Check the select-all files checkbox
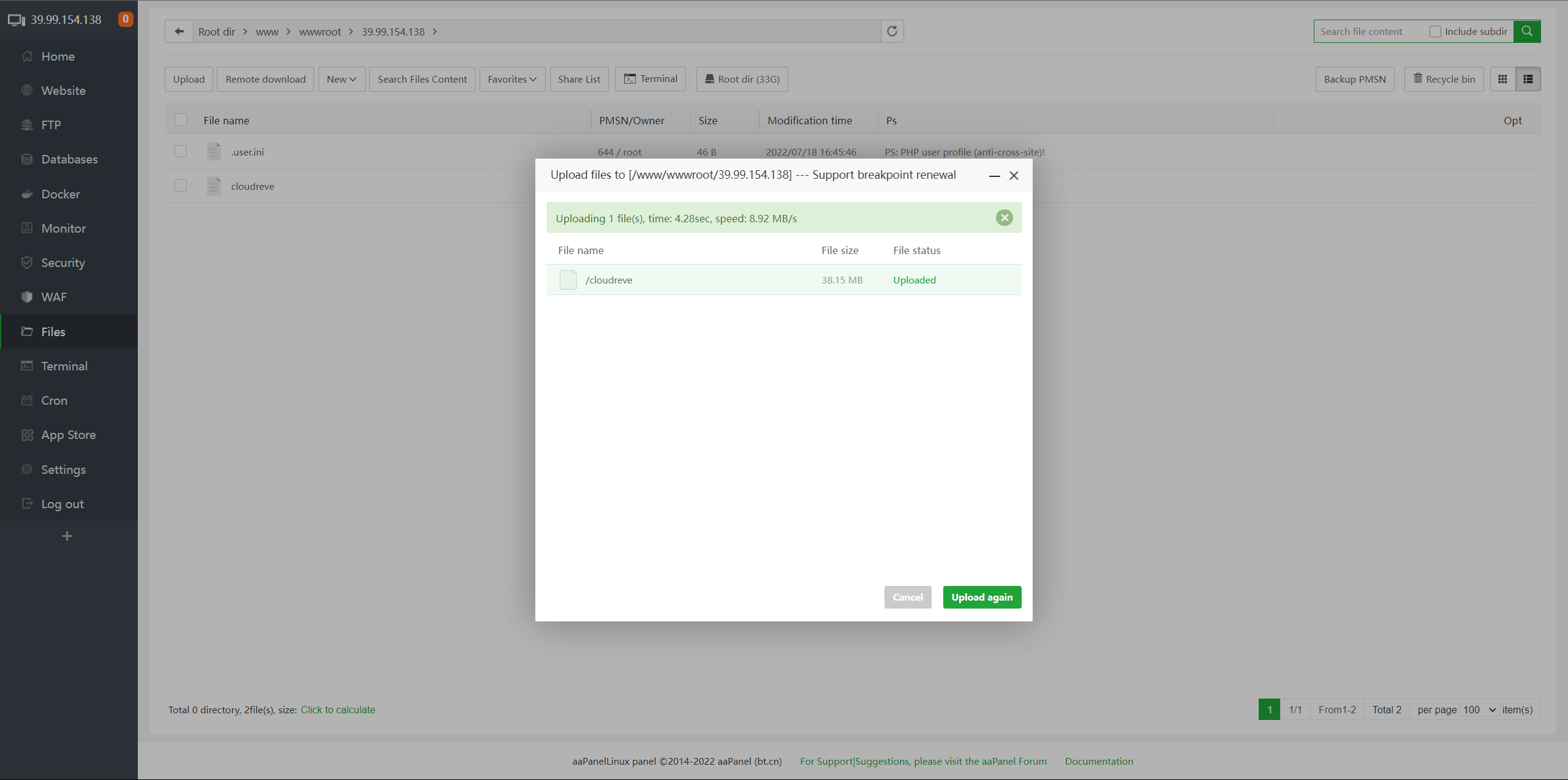The image size is (1568, 780). coord(181,120)
